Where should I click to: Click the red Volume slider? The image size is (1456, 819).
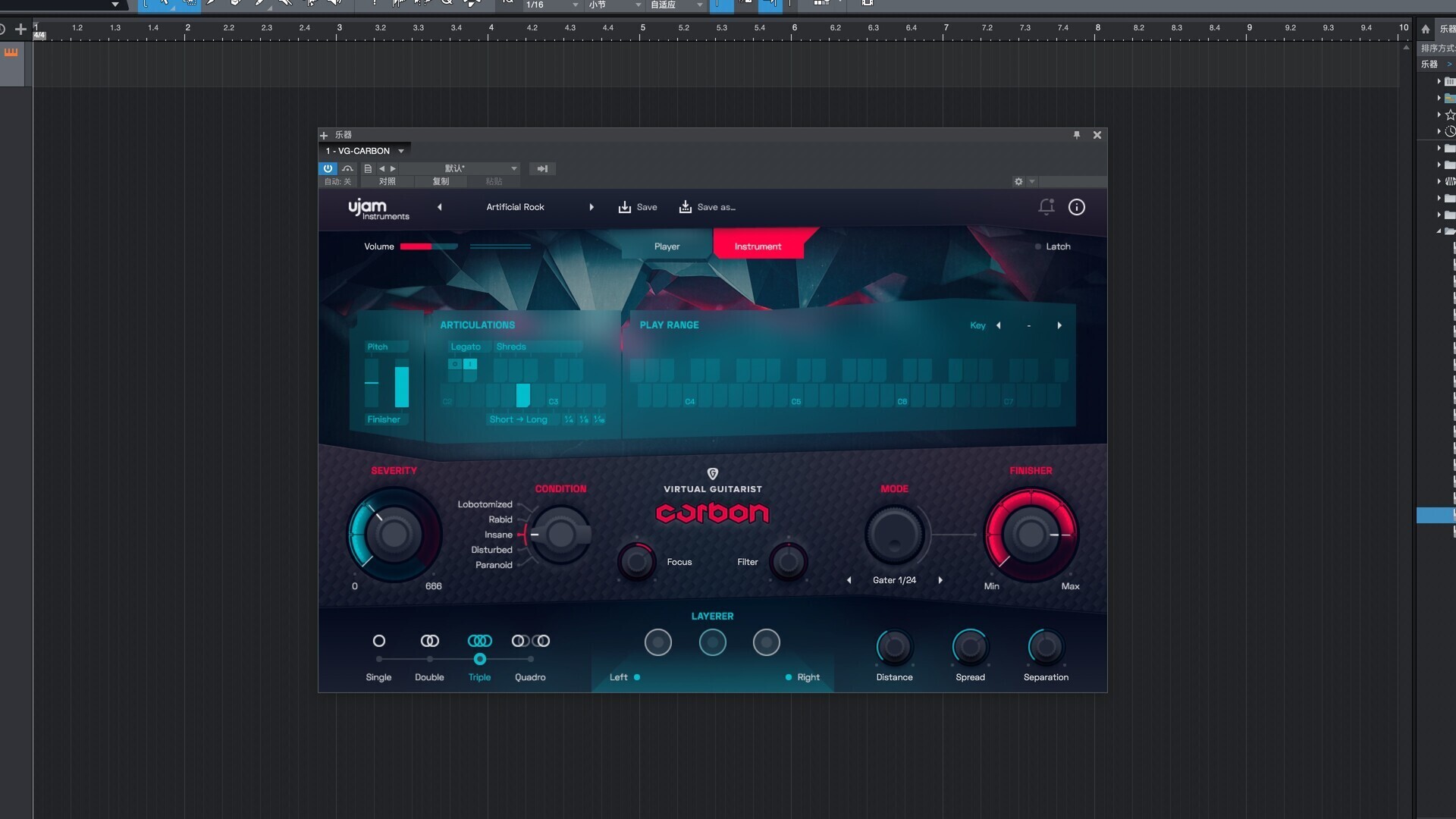(429, 246)
